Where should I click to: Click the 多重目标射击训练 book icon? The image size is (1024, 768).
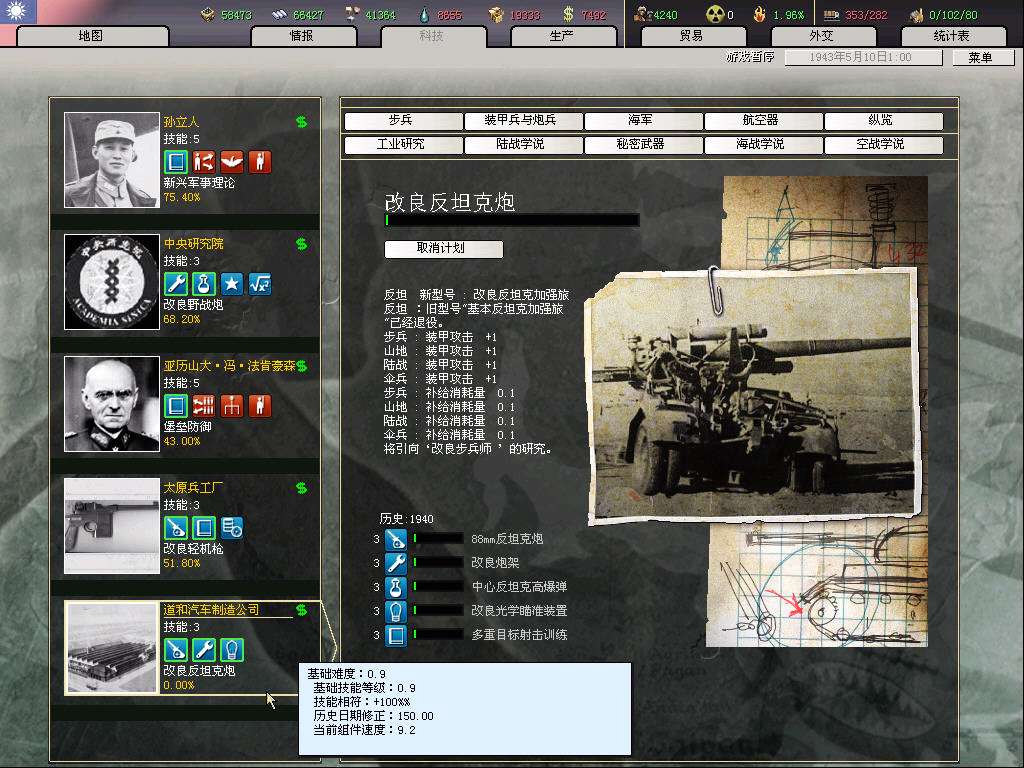tap(396, 635)
